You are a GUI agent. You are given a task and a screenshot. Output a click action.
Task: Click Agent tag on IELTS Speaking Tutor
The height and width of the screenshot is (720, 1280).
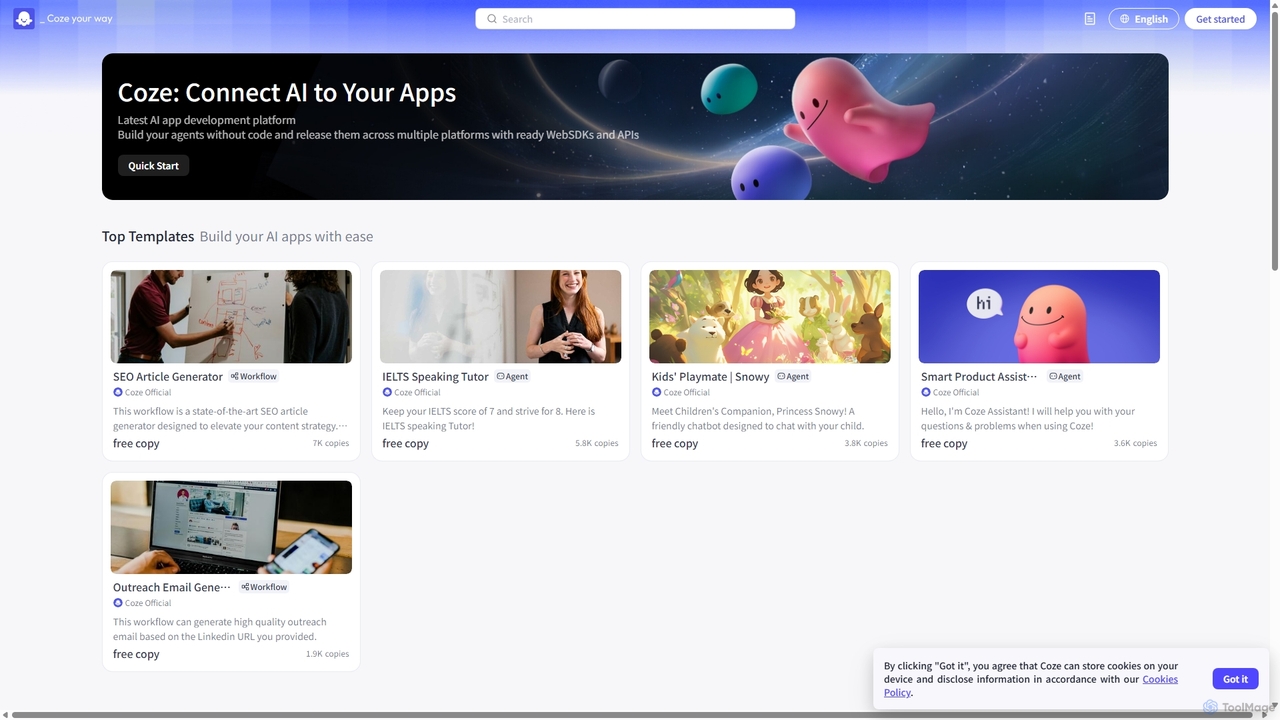tap(512, 377)
